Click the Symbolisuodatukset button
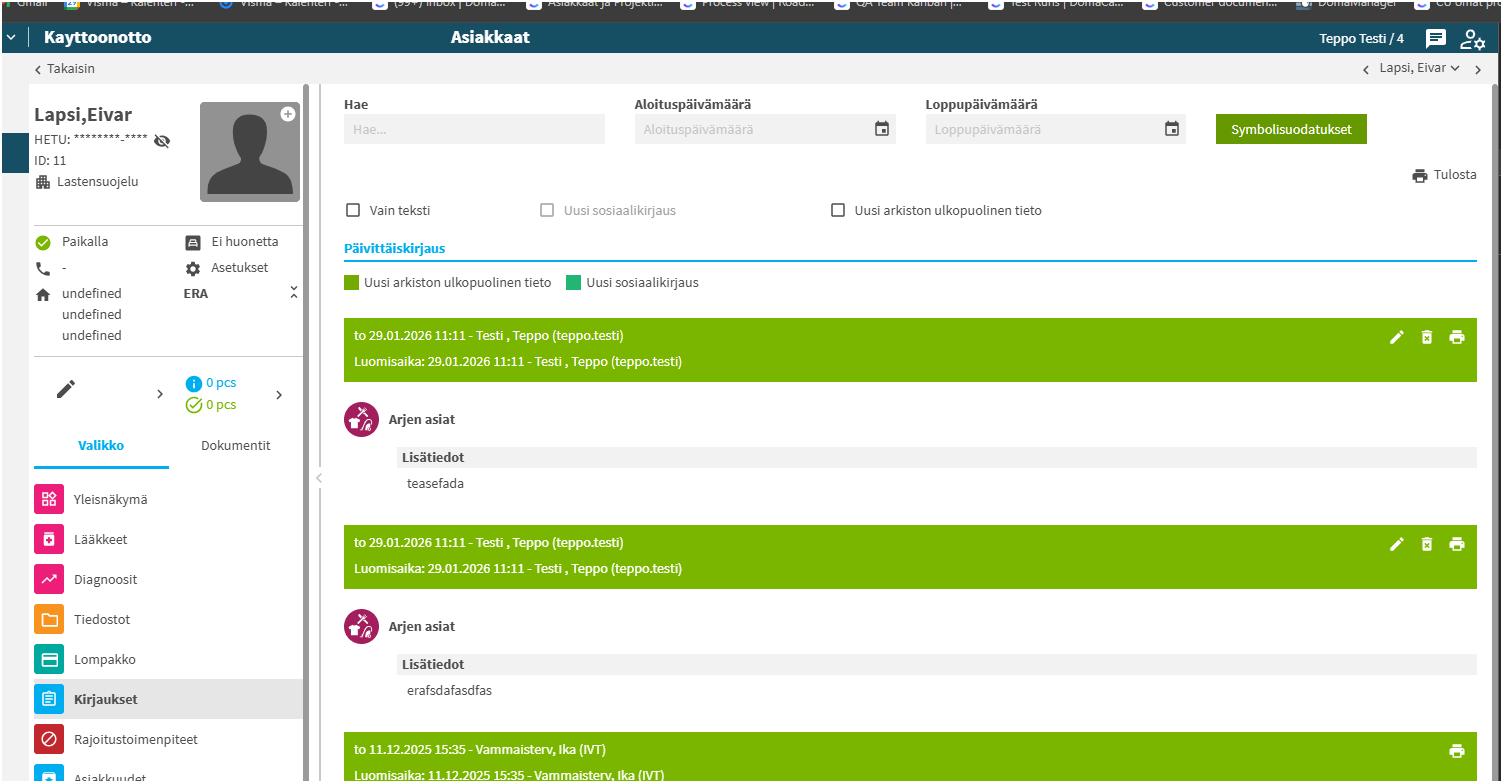 pyautogui.click(x=1291, y=129)
